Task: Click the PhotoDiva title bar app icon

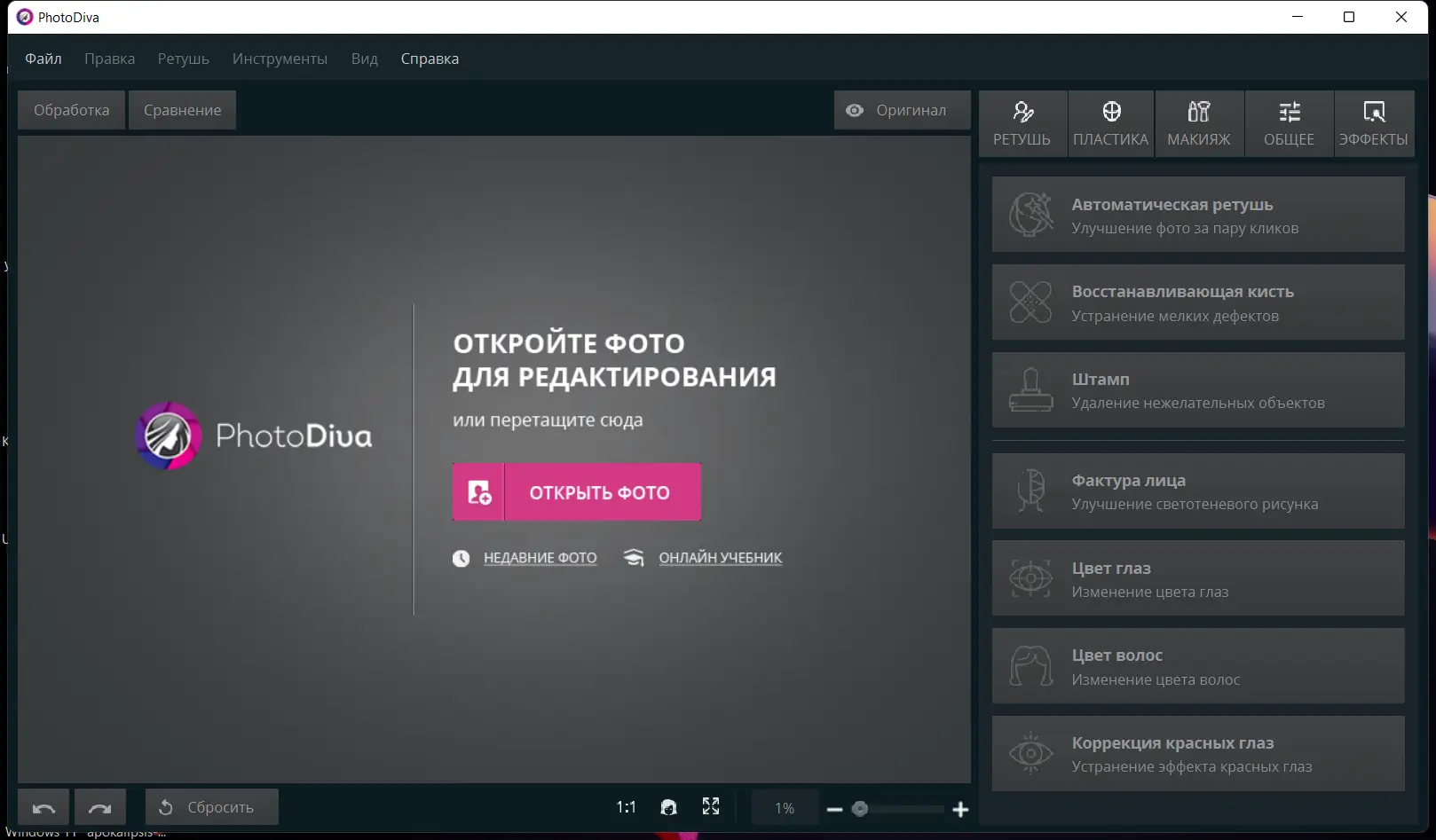Action: pos(25,17)
